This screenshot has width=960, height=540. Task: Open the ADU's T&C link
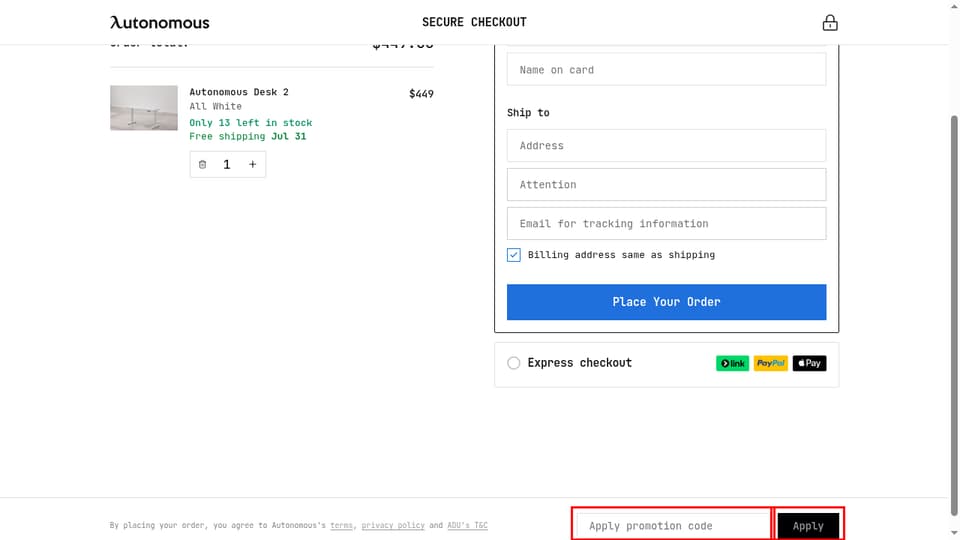point(467,525)
